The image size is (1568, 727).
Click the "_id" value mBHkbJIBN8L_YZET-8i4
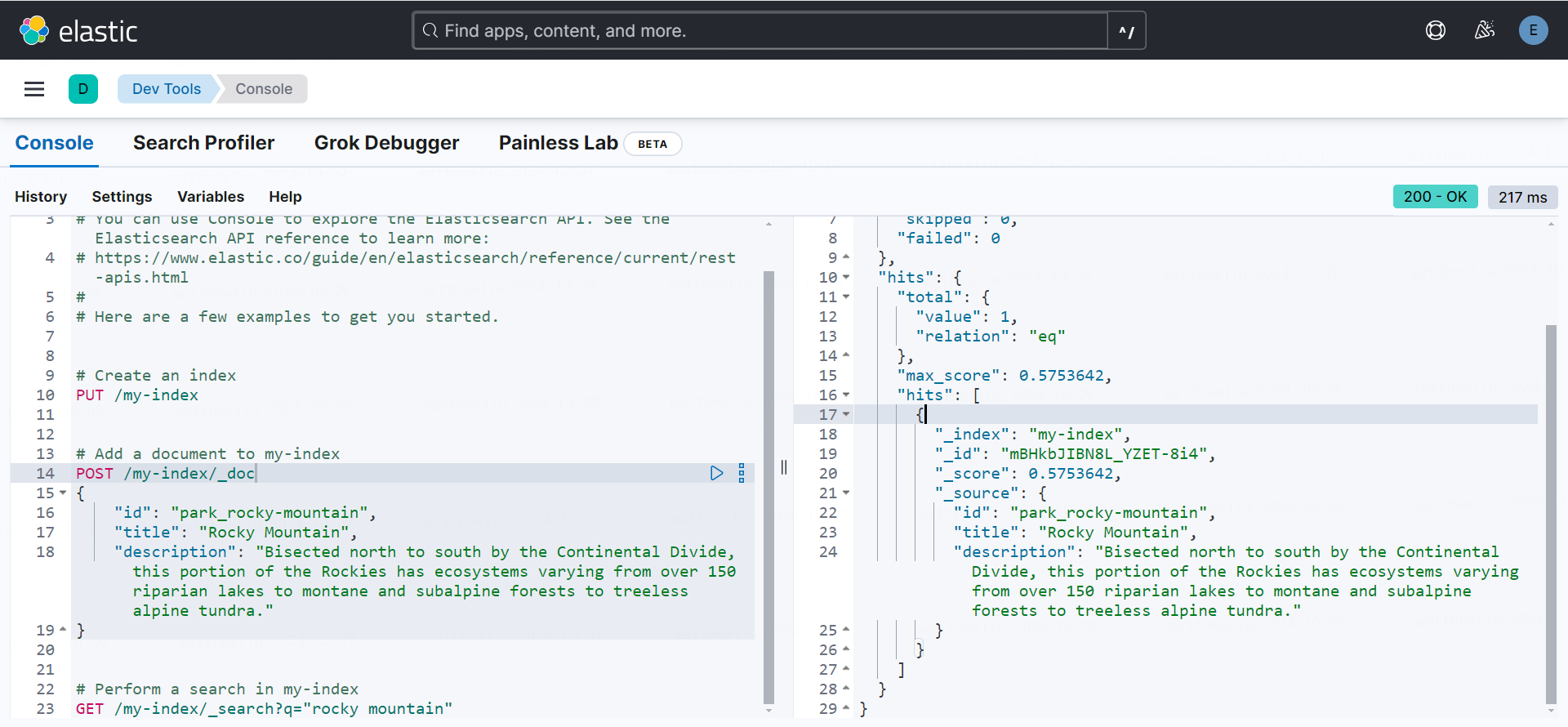pyautogui.click(x=1103, y=454)
